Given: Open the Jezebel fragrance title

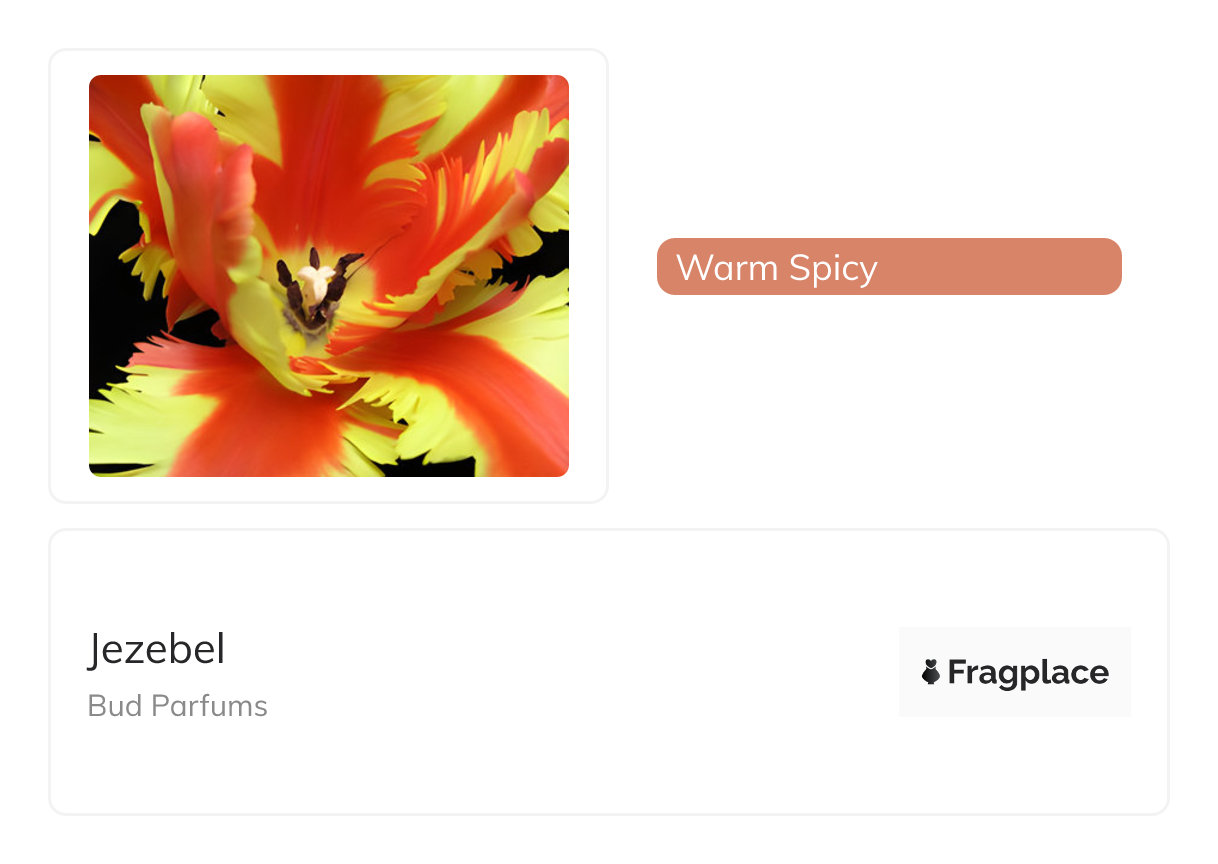Looking at the screenshot, I should pyautogui.click(x=157, y=649).
